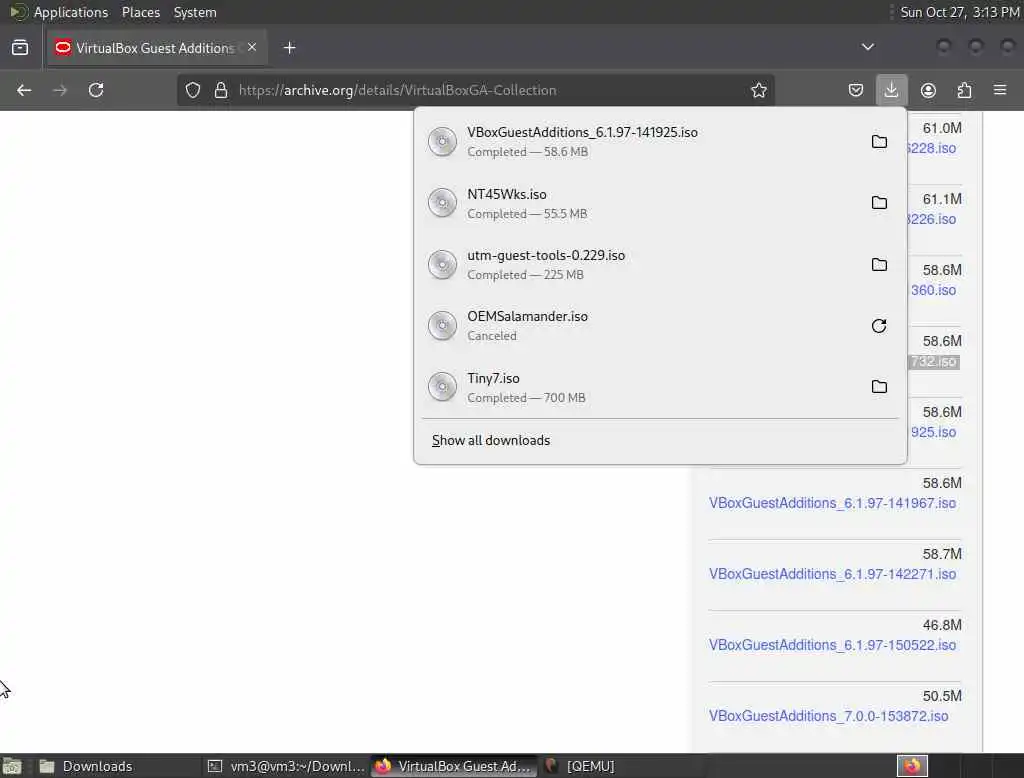Click disc icon of VBoxGuestAdditions_6.1.97-141925.iso entry

click(442, 142)
